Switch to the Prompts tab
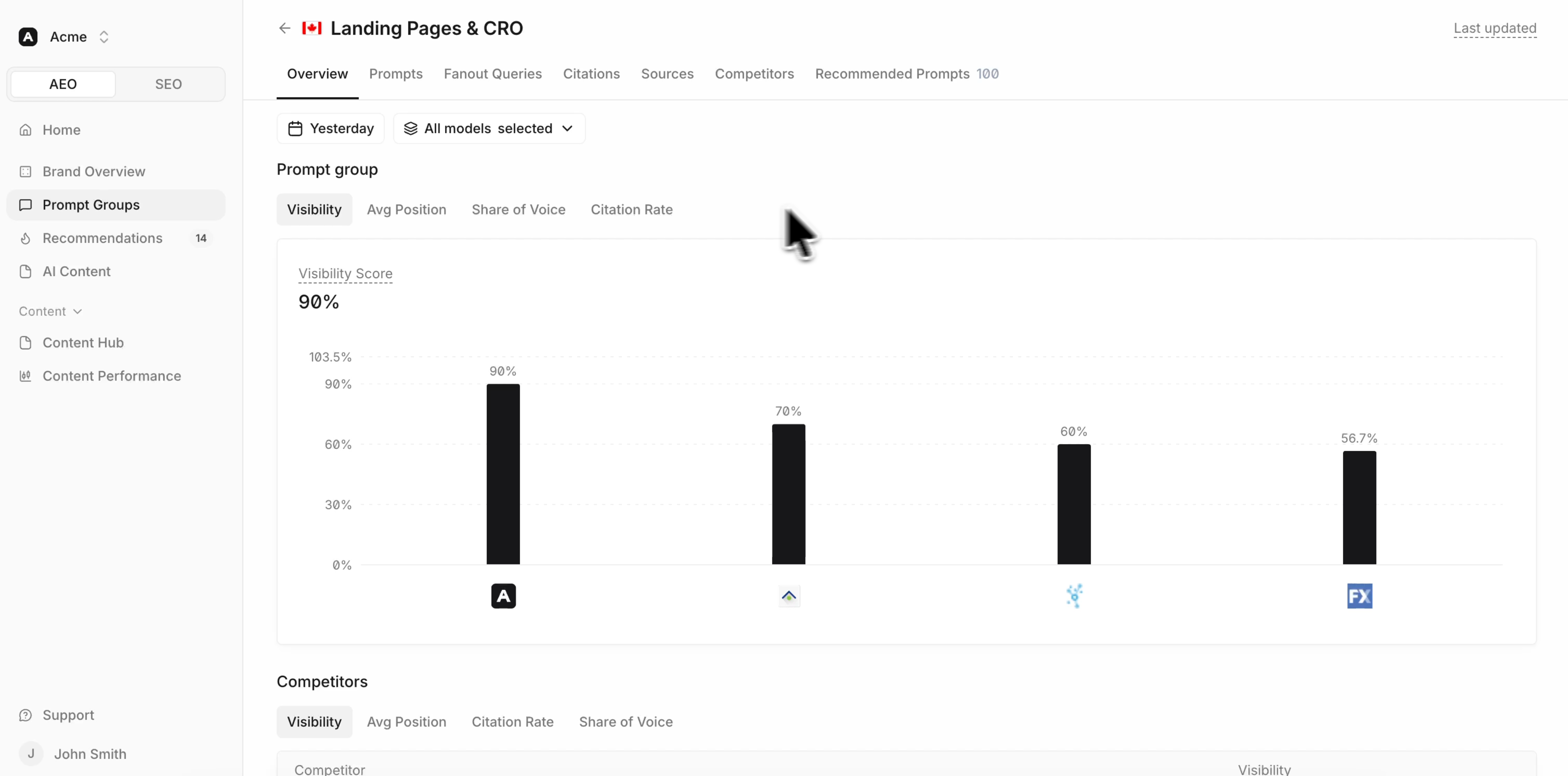1568x776 pixels. click(396, 74)
